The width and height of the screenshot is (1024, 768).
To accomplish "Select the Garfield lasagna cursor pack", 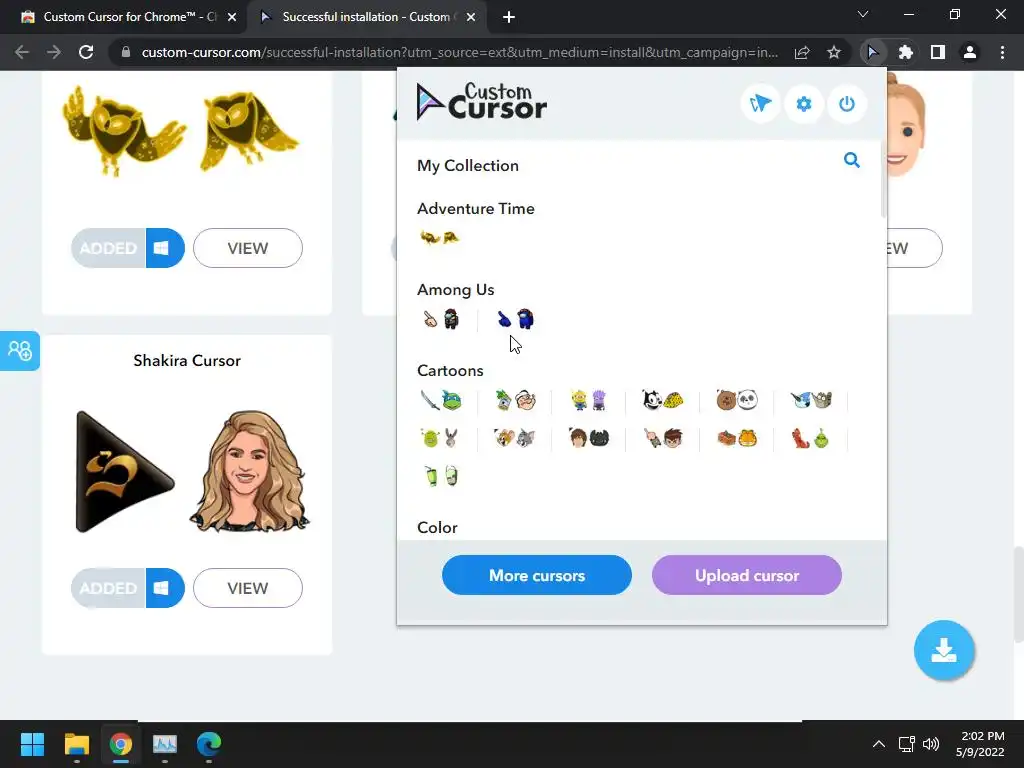I will click(737, 438).
